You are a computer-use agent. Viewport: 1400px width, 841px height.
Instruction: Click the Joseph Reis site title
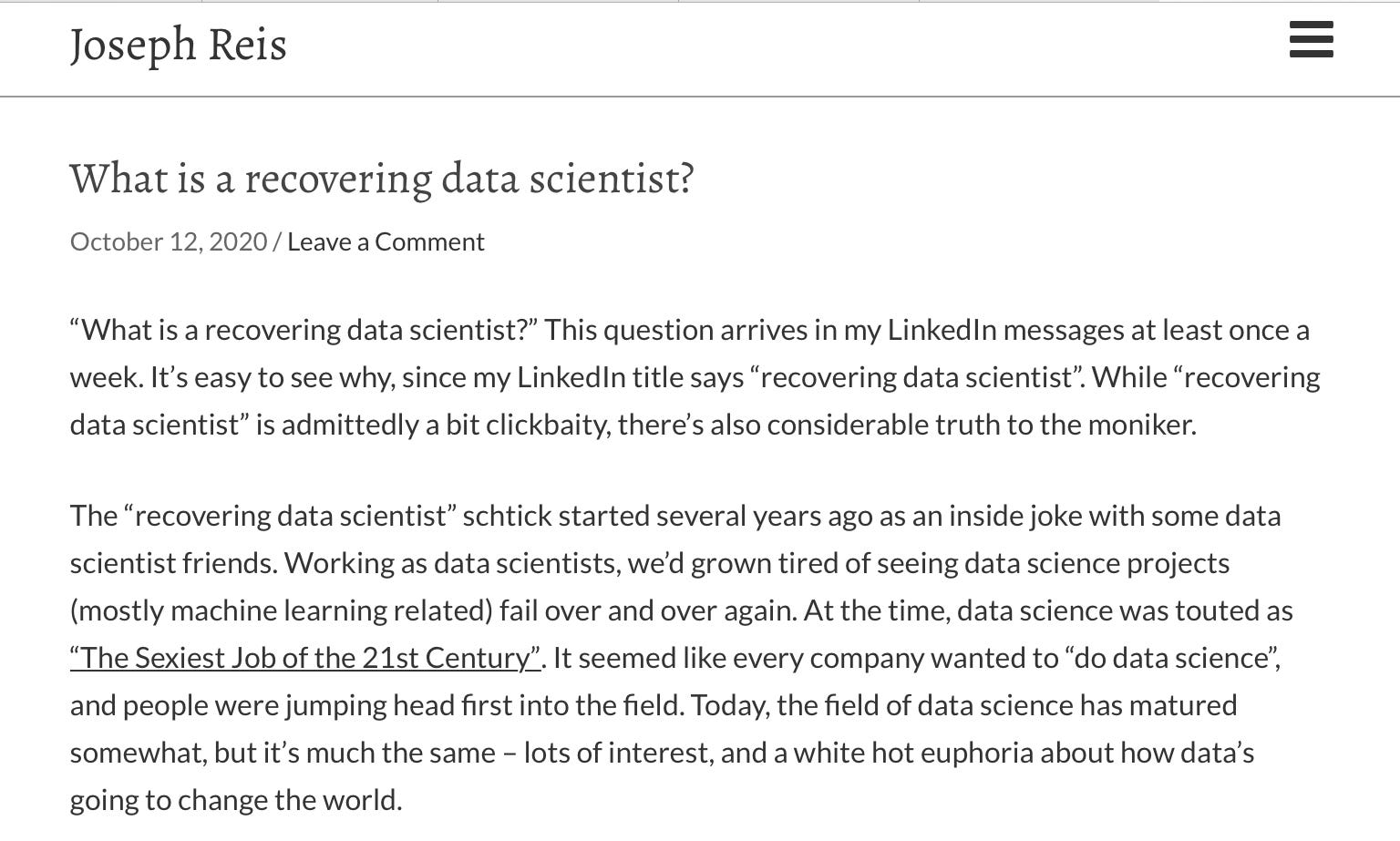[x=179, y=45]
